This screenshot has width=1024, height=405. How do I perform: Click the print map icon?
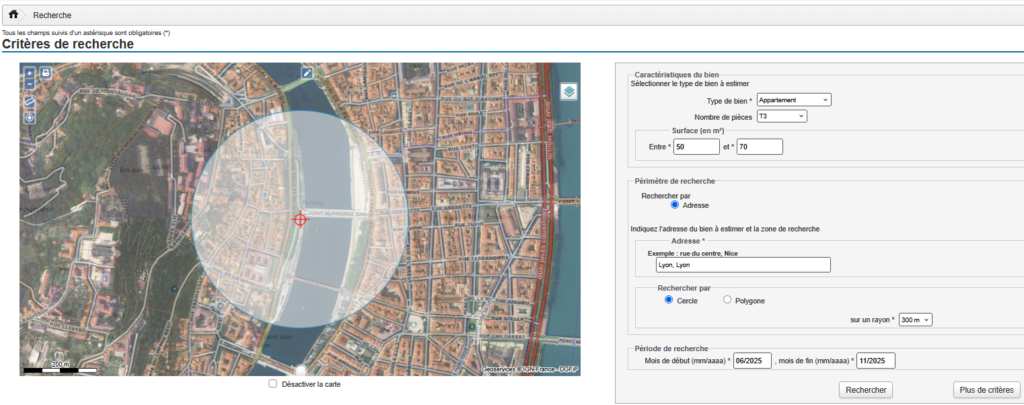(x=45, y=73)
